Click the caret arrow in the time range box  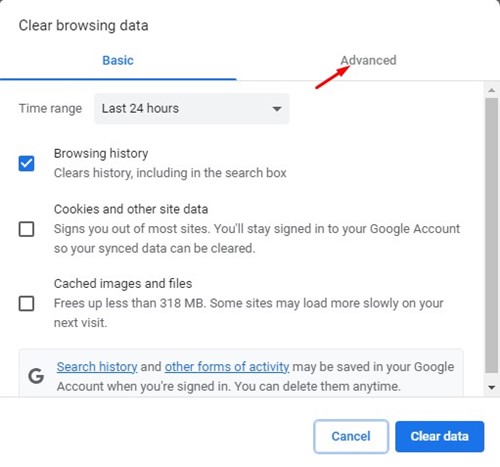[x=277, y=109]
